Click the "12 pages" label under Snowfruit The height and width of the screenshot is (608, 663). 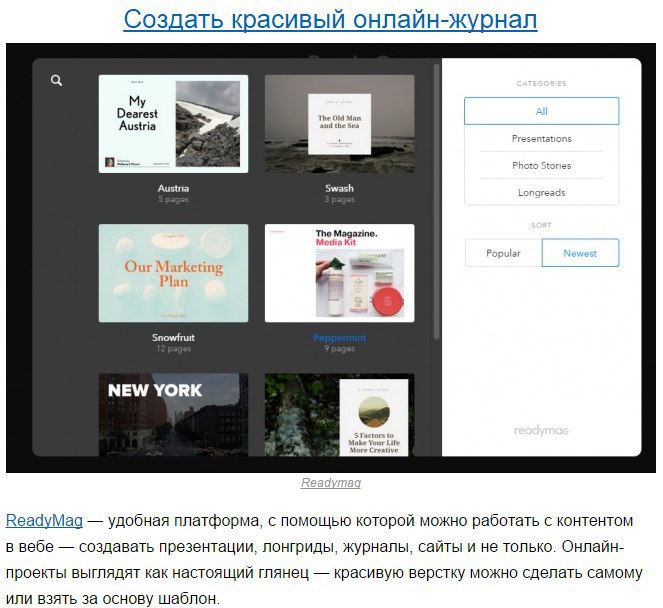pyautogui.click(x=173, y=349)
